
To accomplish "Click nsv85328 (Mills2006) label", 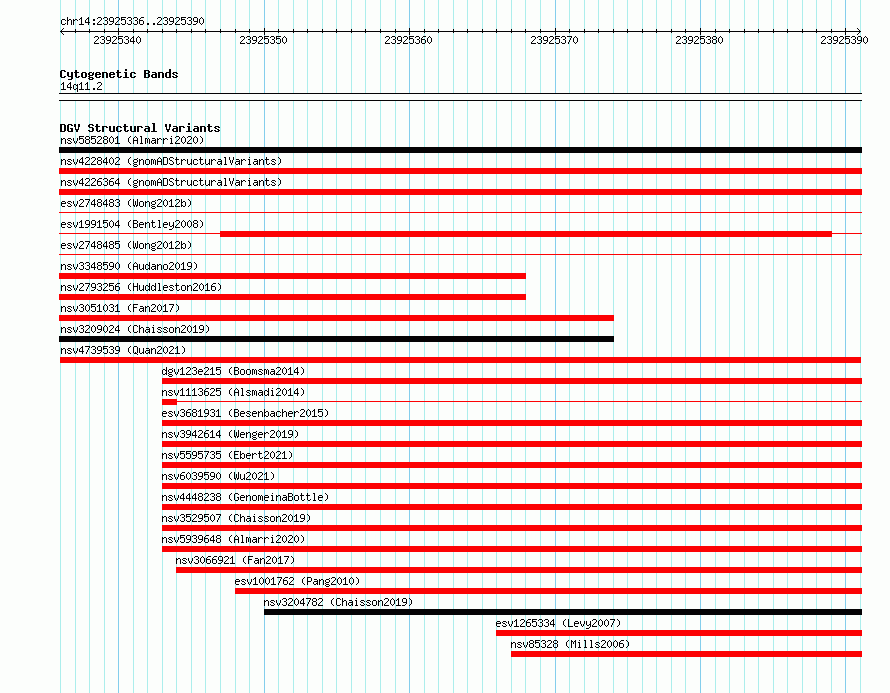I will 570,644.
